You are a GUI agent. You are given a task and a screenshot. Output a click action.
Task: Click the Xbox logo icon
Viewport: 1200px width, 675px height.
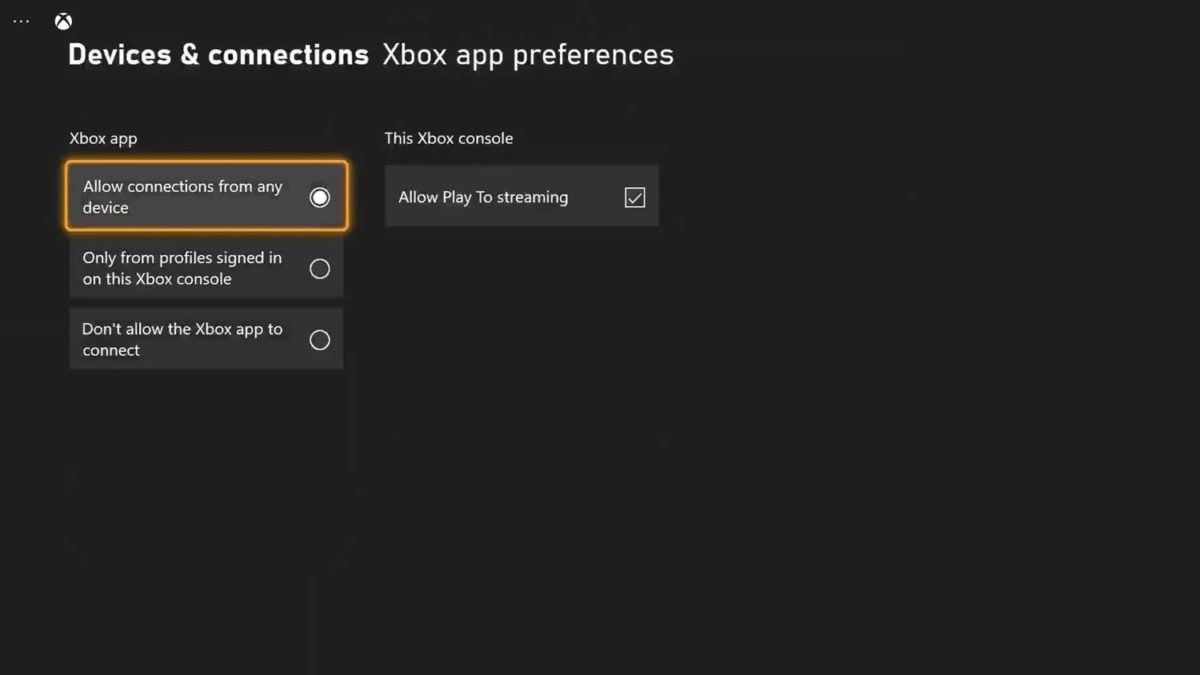[63, 21]
